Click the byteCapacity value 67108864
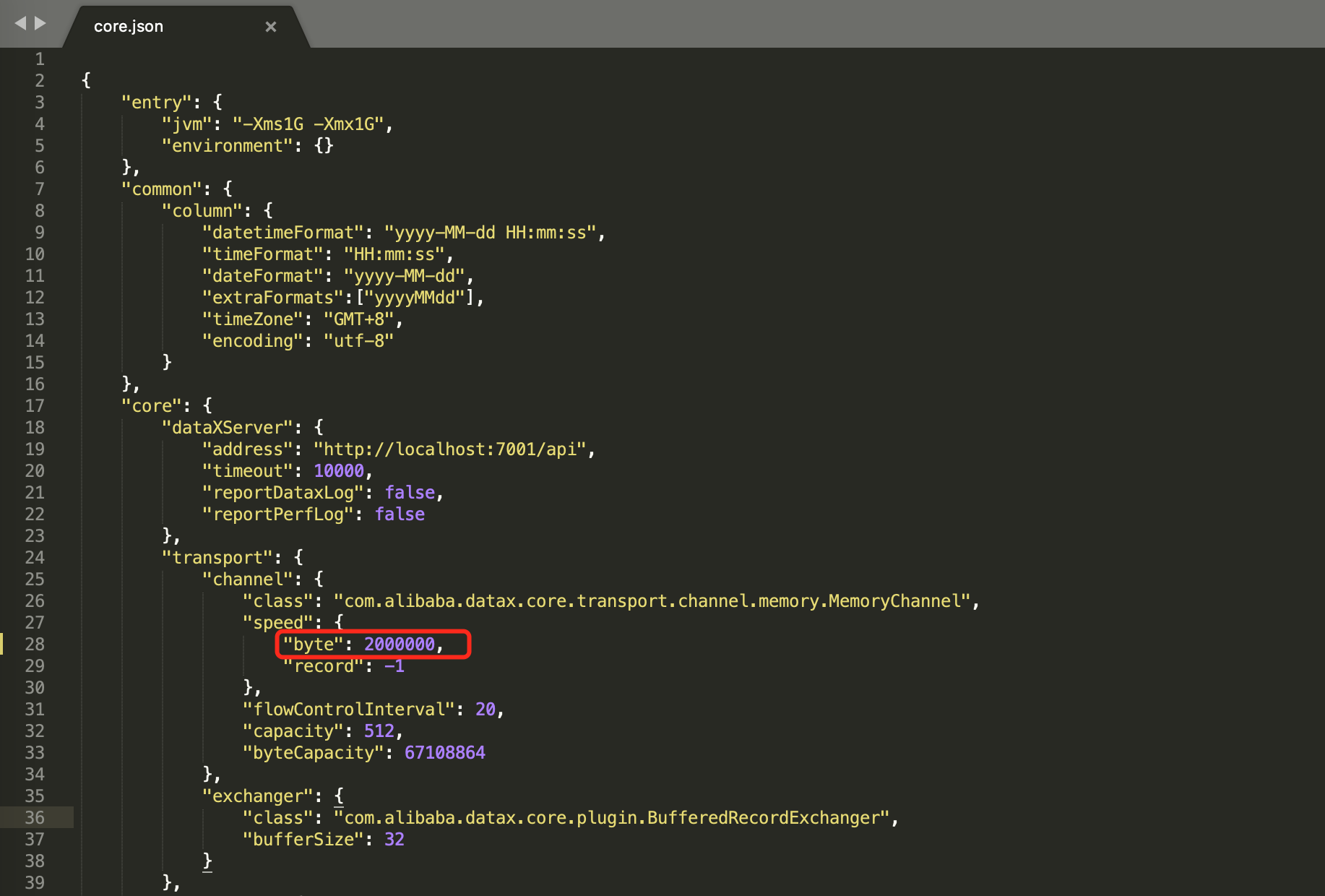The image size is (1325, 896). pyautogui.click(x=445, y=753)
